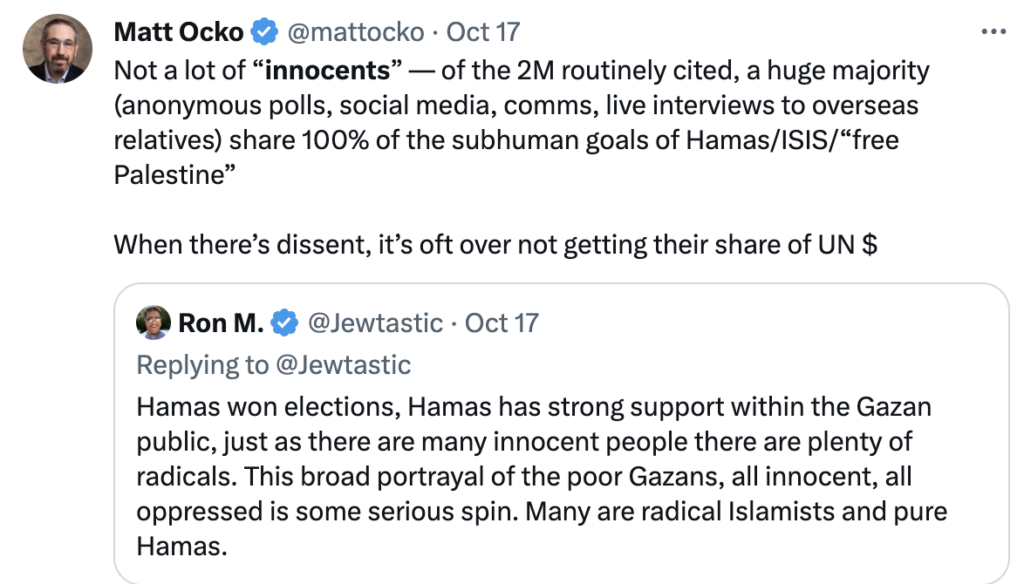This screenshot has height=584, width=1024.
Task: Click Matt Ocko's blue verified badge
Action: pos(263,32)
